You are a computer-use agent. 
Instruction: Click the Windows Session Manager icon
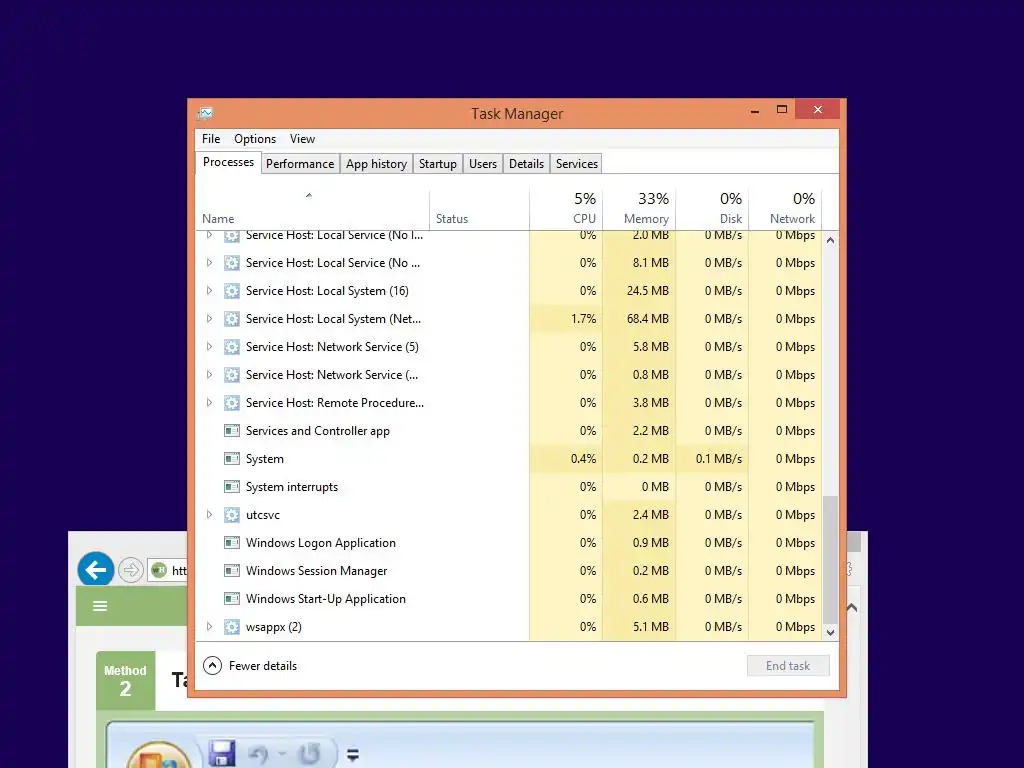(232, 571)
